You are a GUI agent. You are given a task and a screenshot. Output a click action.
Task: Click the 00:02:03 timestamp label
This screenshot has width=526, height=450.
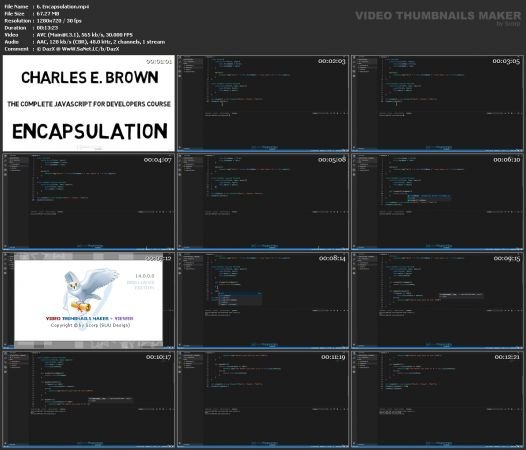pyautogui.click(x=331, y=61)
